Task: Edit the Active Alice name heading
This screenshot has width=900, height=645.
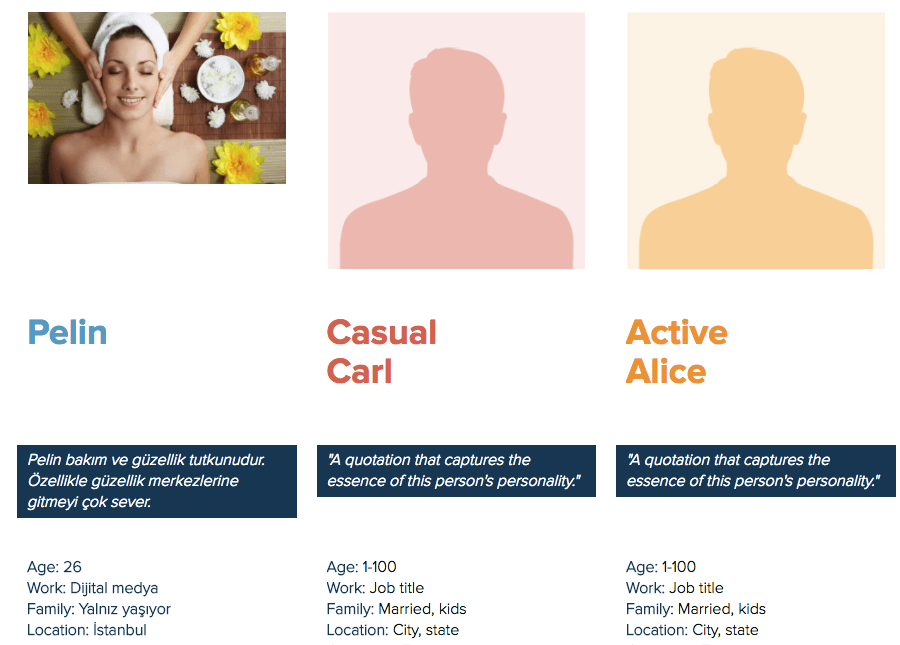Action: coord(677,352)
